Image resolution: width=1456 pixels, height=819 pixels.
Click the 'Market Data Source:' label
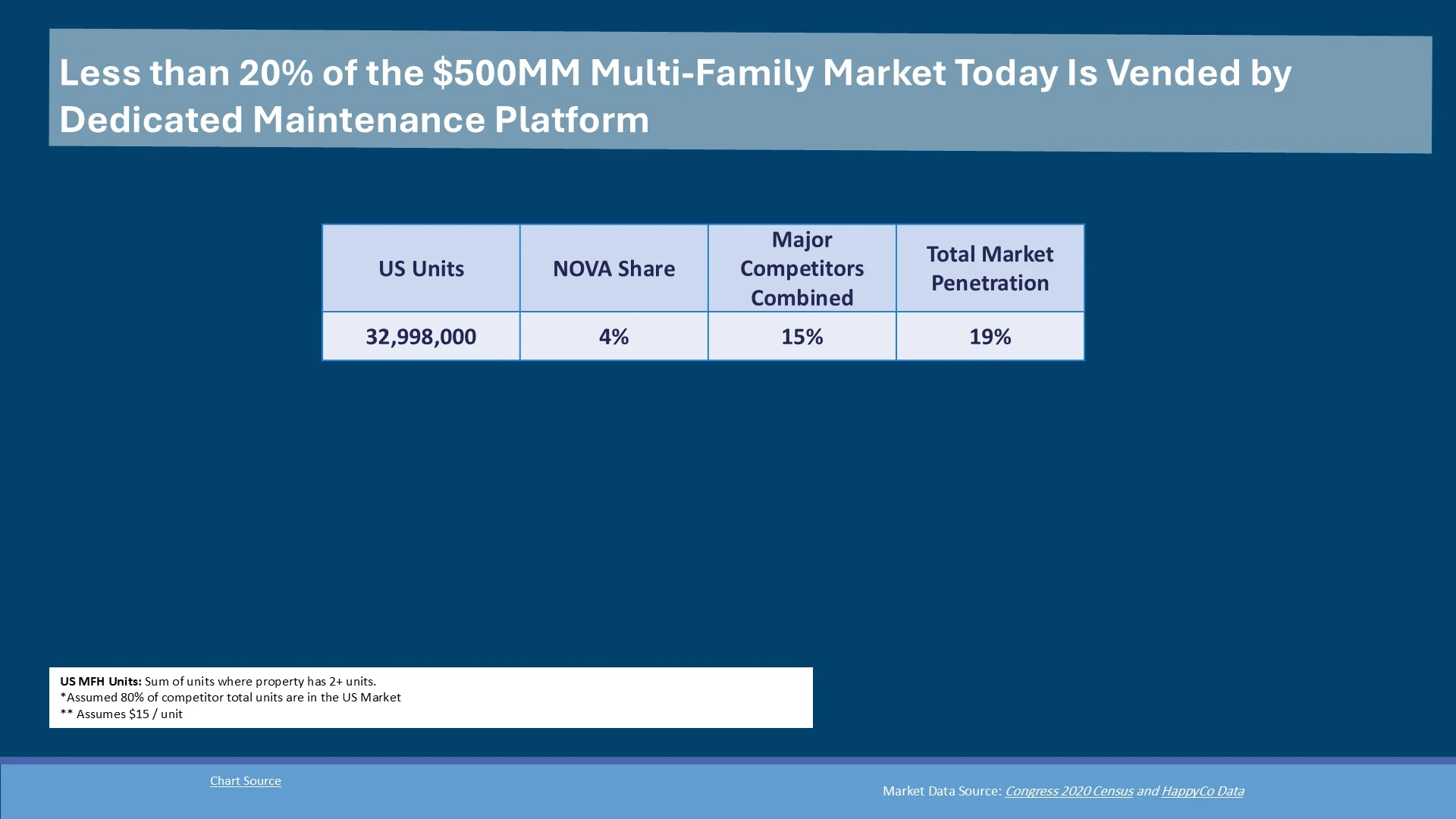[941, 791]
